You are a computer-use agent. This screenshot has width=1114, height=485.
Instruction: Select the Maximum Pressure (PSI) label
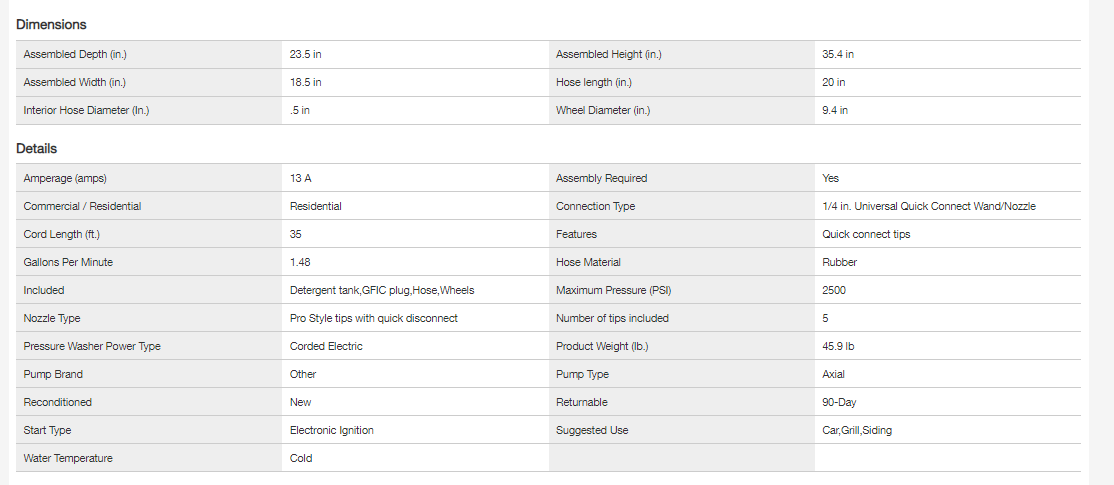(613, 290)
